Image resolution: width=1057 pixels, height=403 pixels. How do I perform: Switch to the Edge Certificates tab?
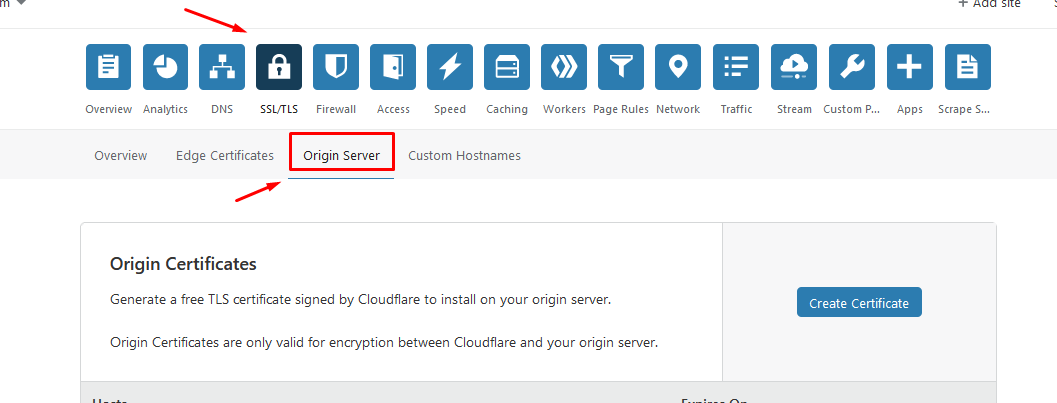click(225, 156)
